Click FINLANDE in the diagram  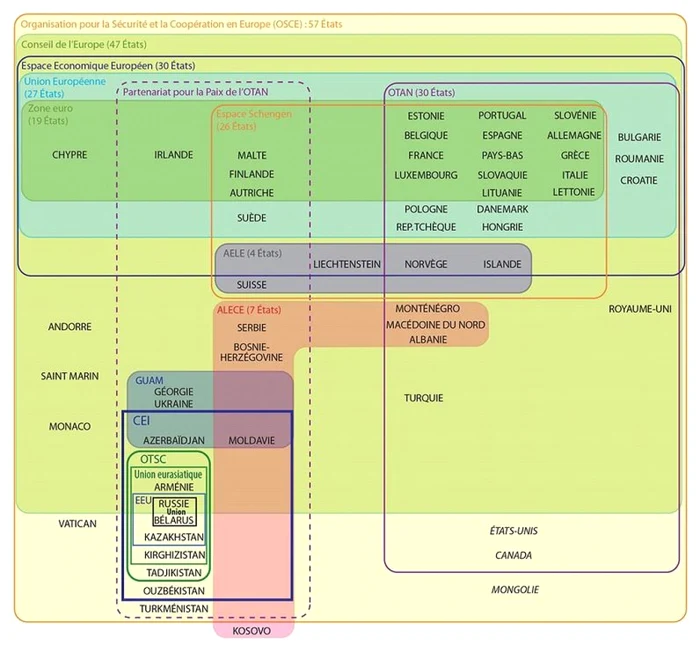pos(252,174)
